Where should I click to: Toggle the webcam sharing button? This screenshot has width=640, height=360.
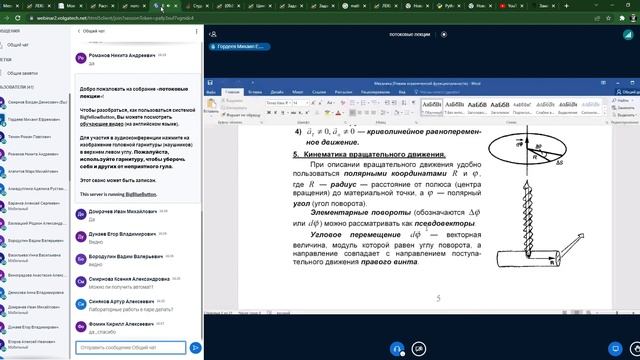point(418,349)
